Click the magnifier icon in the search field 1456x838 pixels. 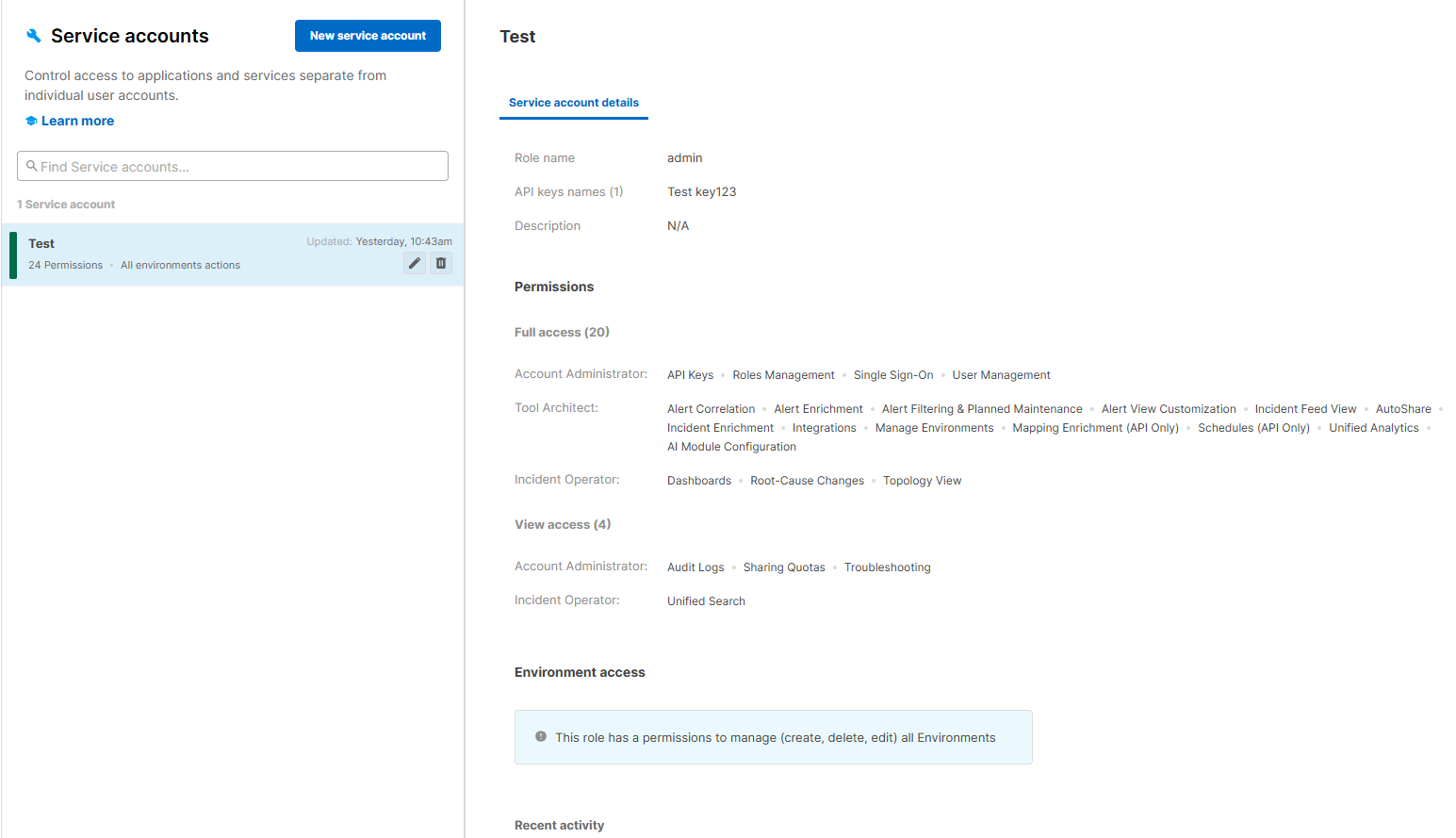point(31,166)
